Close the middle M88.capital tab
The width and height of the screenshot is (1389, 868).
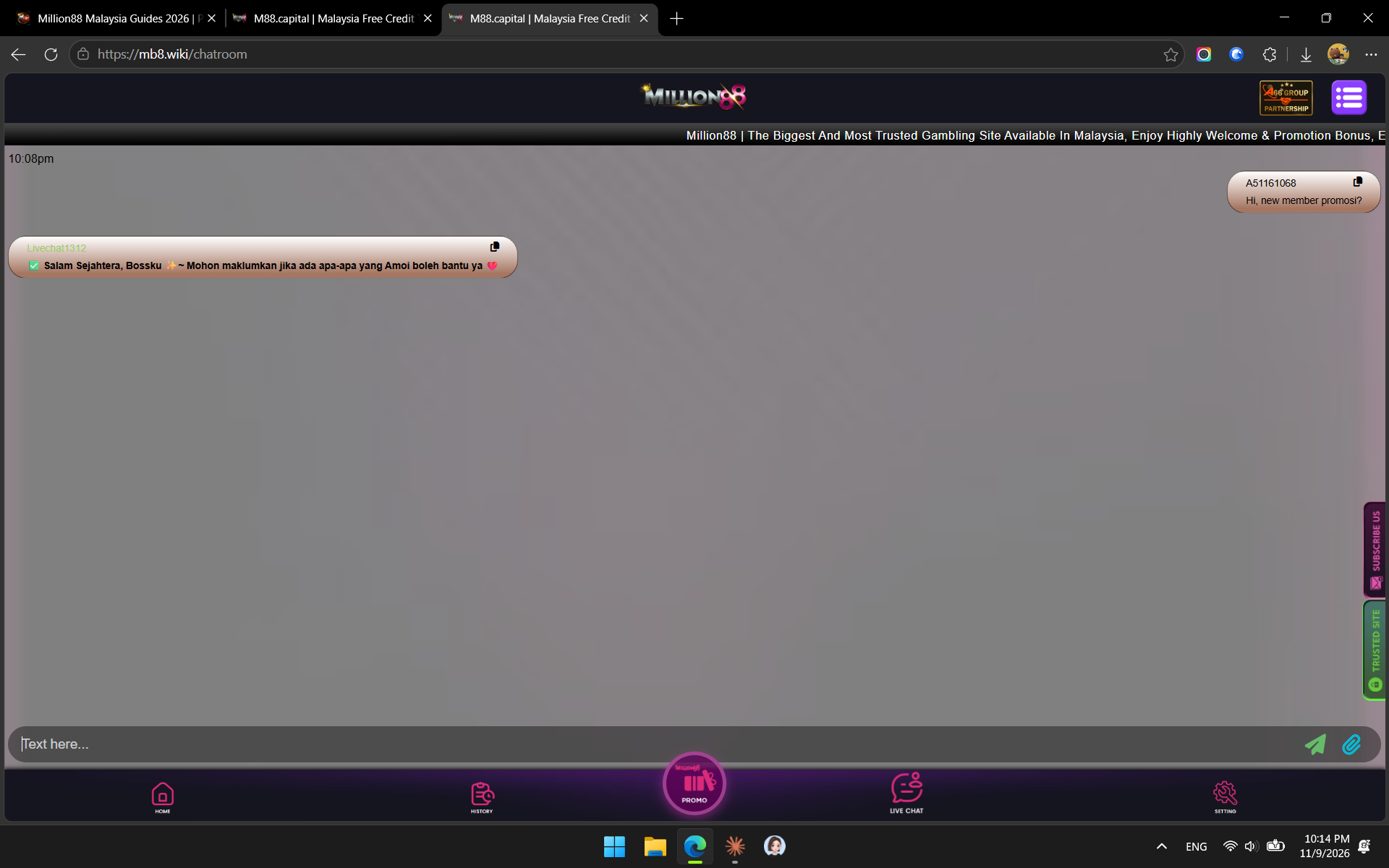click(428, 19)
